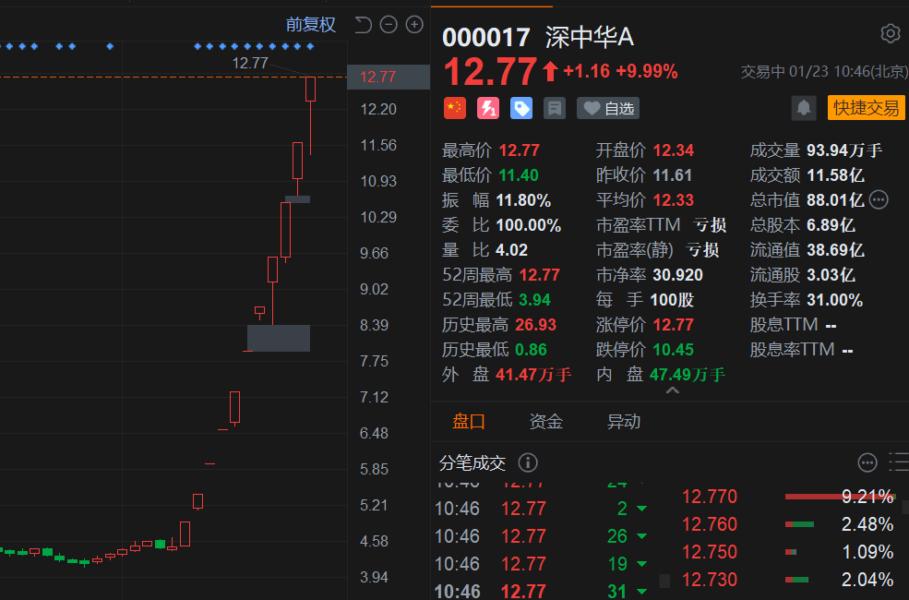Viewport: 909px width, 600px height.
Task: Set an alert via bell icon
Action: coord(803,108)
